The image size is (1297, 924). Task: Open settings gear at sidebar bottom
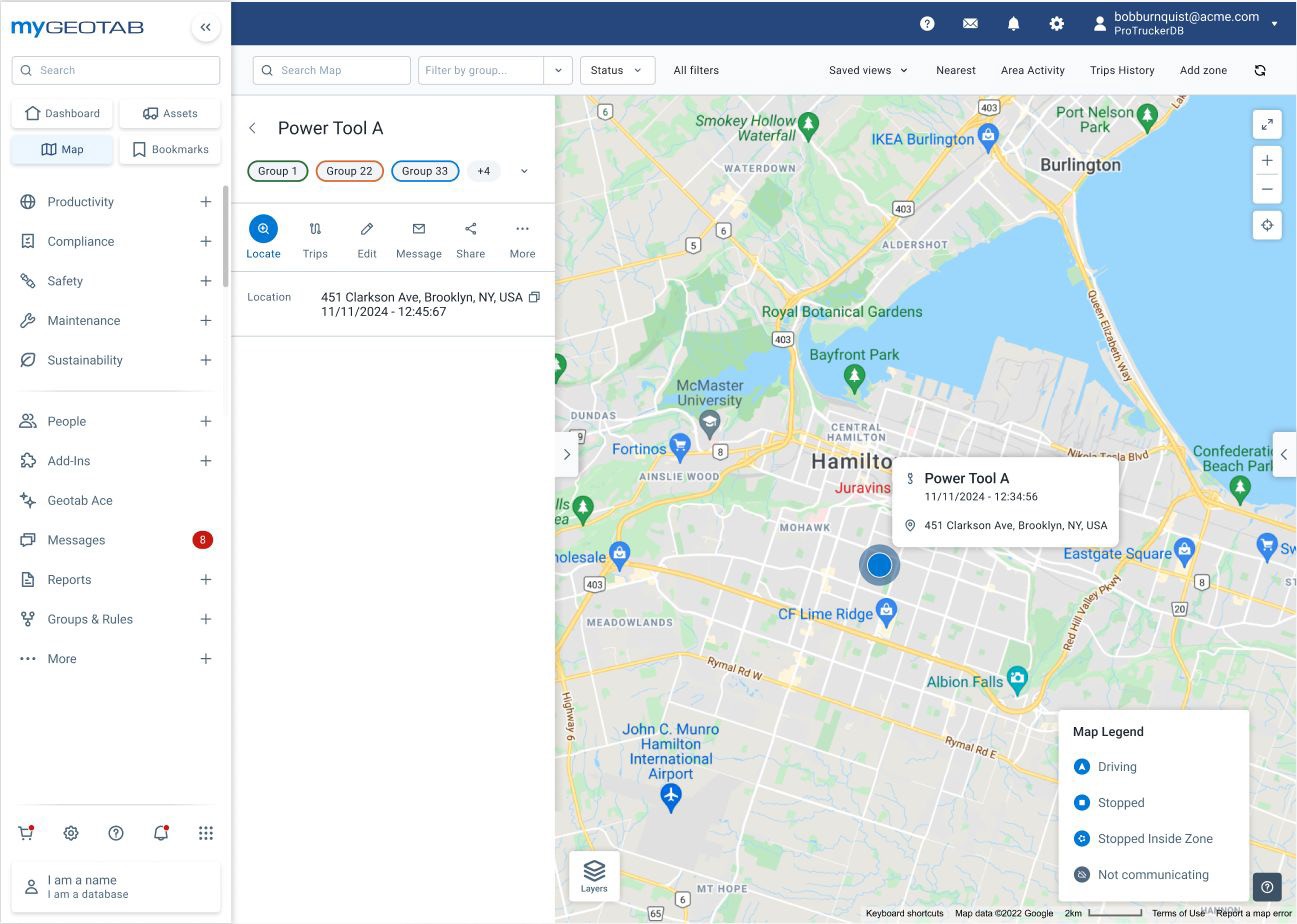click(x=71, y=833)
